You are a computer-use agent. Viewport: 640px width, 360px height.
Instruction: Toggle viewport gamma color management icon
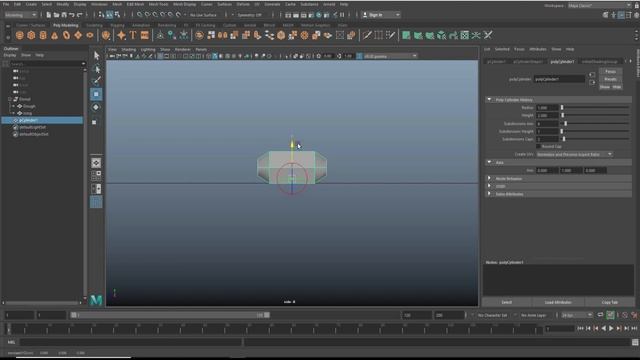[x=360, y=56]
